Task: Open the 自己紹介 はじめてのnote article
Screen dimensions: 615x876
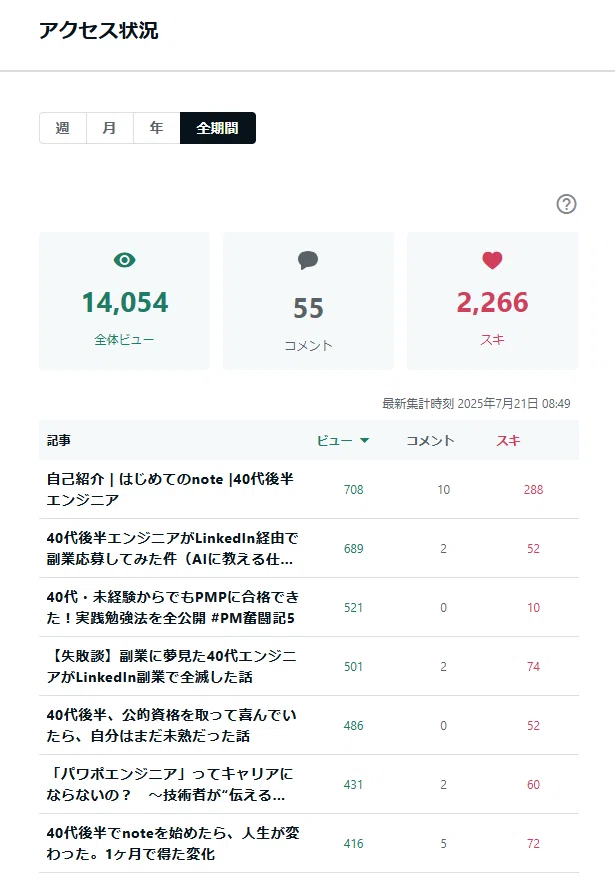Action: pyautogui.click(x=170, y=489)
